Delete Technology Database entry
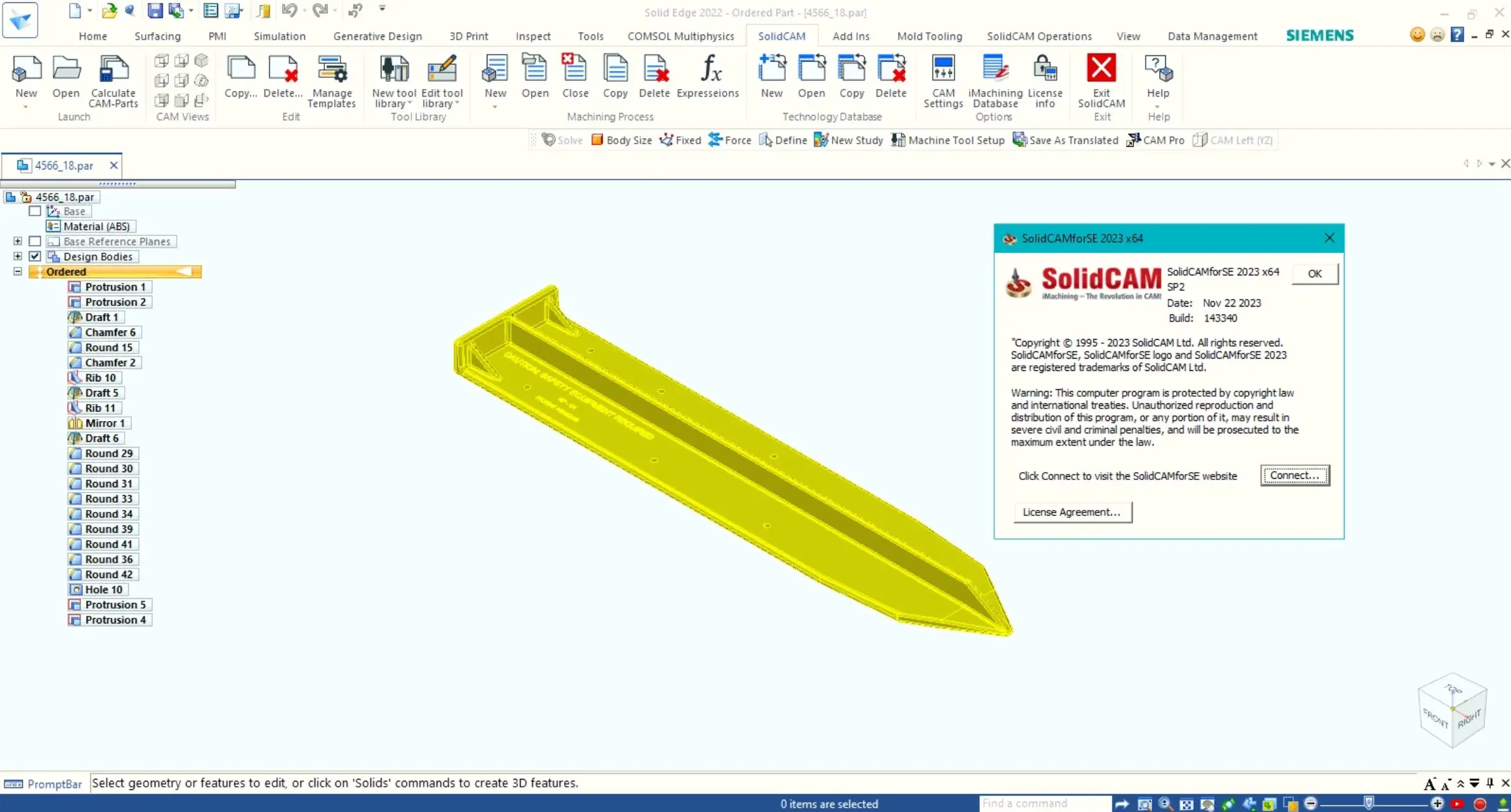The image size is (1511, 812). pyautogui.click(x=891, y=76)
